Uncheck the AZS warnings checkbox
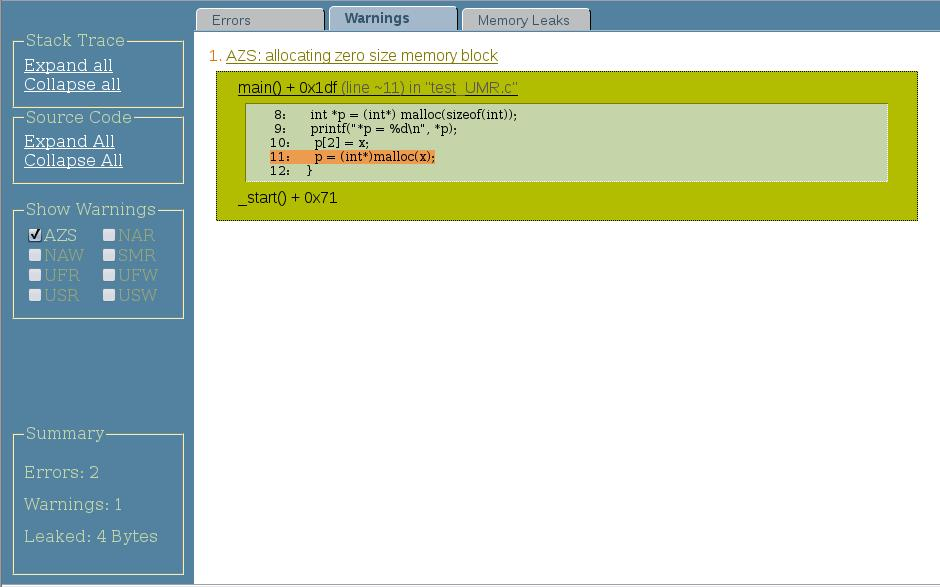This screenshot has width=940, height=587. point(35,235)
